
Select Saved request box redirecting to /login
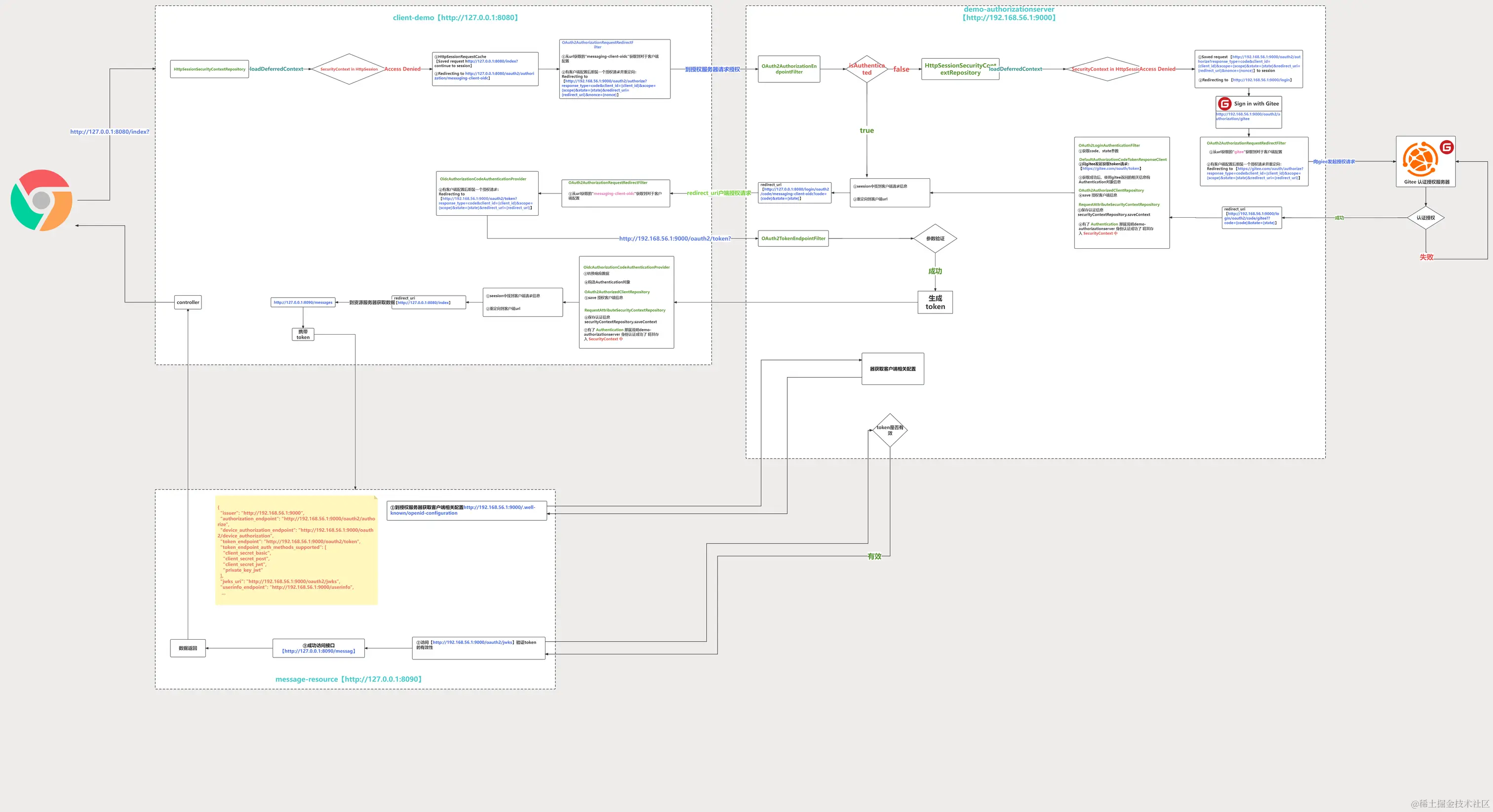tap(1249, 69)
